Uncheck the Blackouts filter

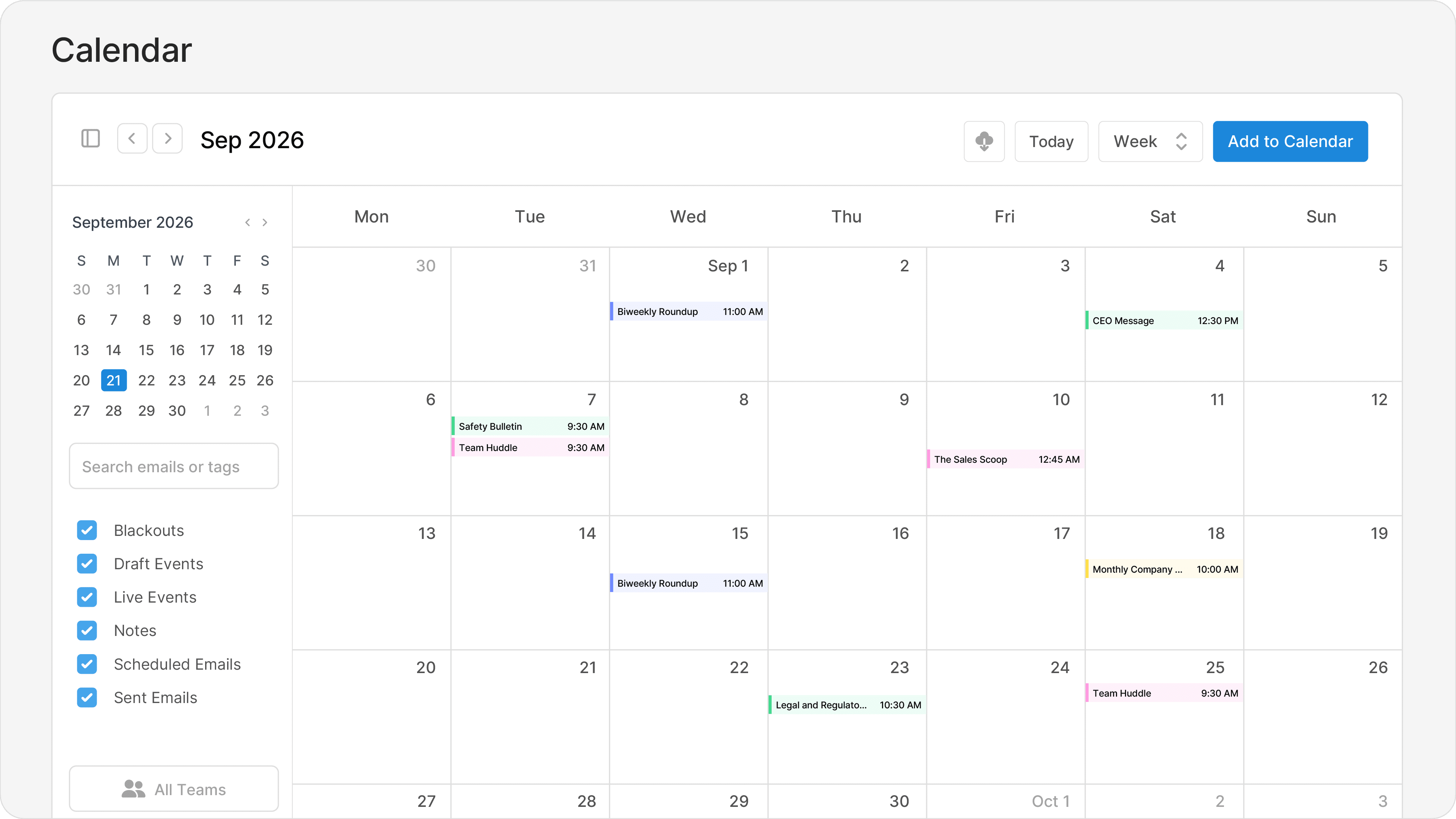(x=87, y=530)
